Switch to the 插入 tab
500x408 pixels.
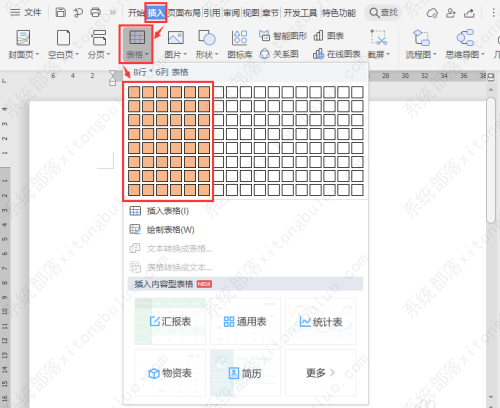(156, 13)
